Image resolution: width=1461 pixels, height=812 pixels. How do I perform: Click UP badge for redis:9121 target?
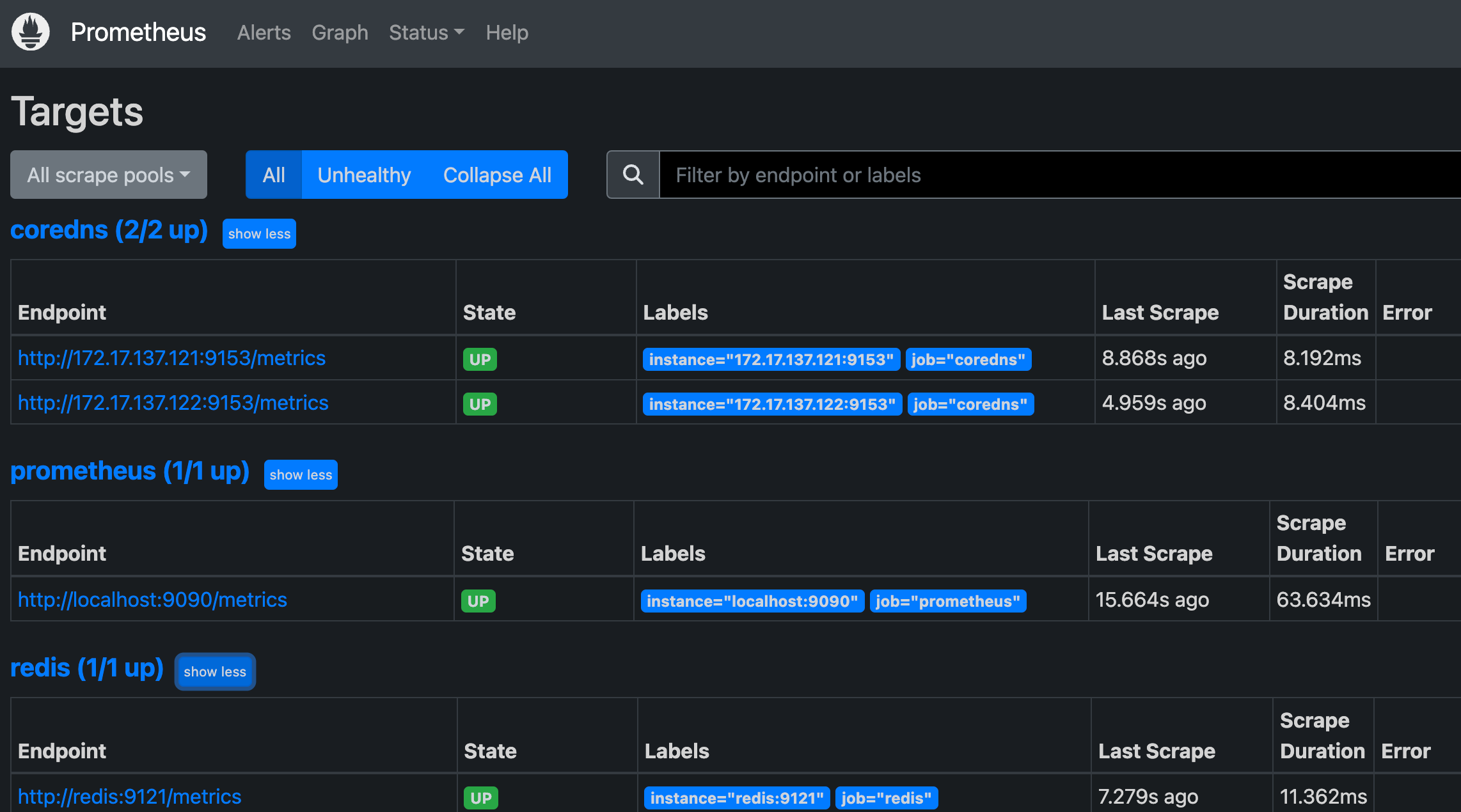tap(480, 798)
